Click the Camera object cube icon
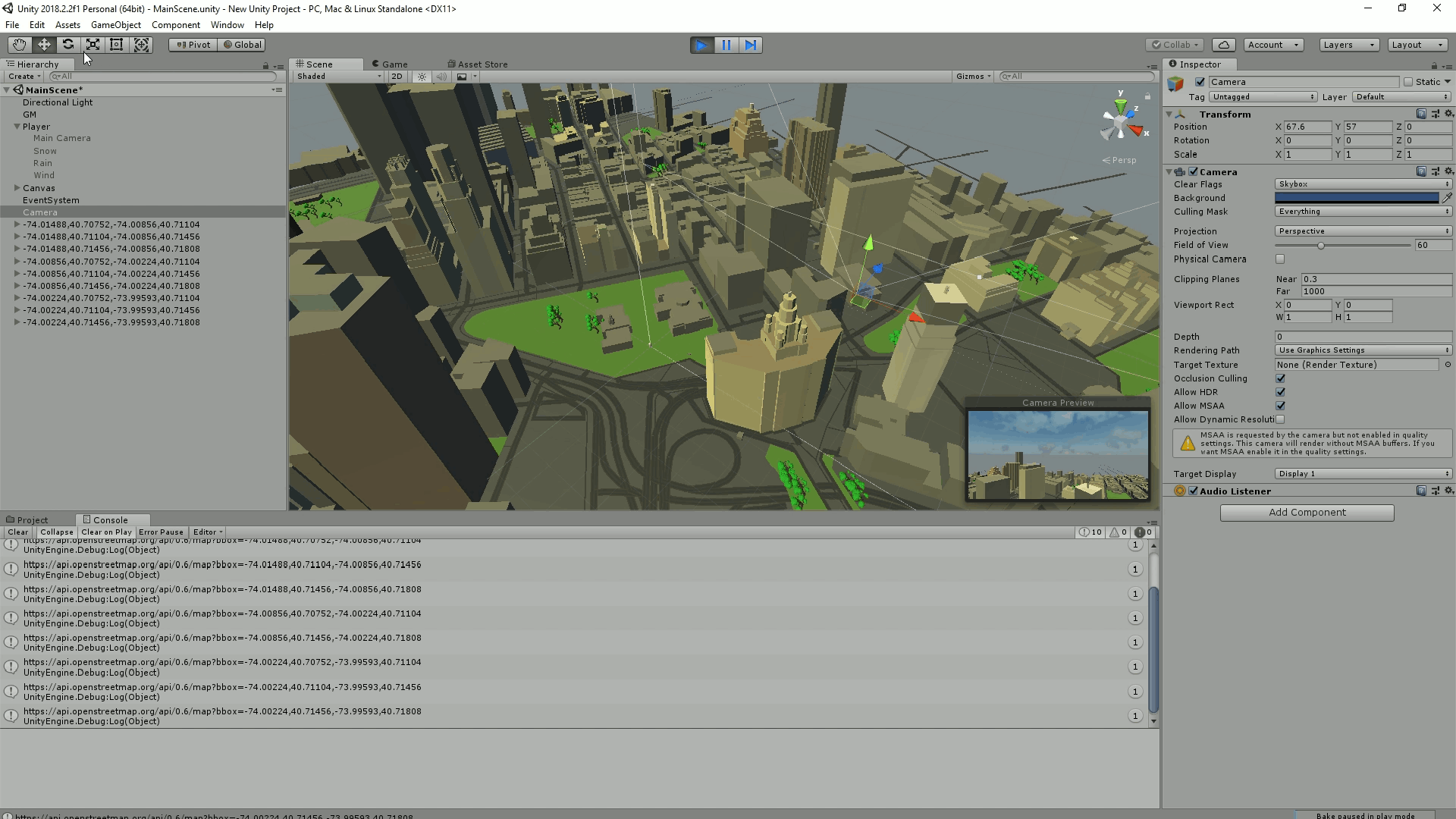Screen dimensions: 1456x819 [x=1176, y=83]
